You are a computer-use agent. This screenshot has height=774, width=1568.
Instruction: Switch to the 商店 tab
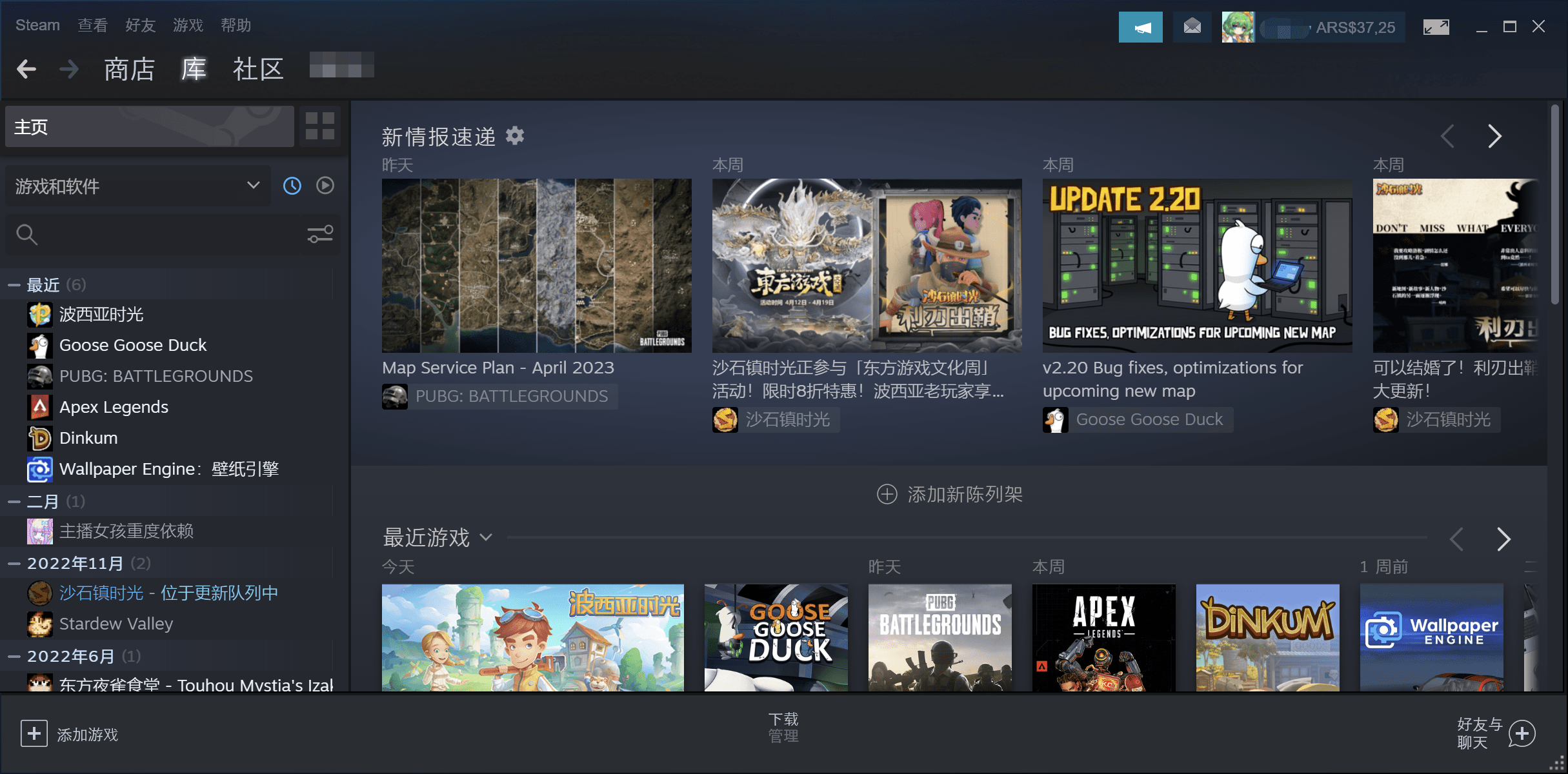pos(129,69)
